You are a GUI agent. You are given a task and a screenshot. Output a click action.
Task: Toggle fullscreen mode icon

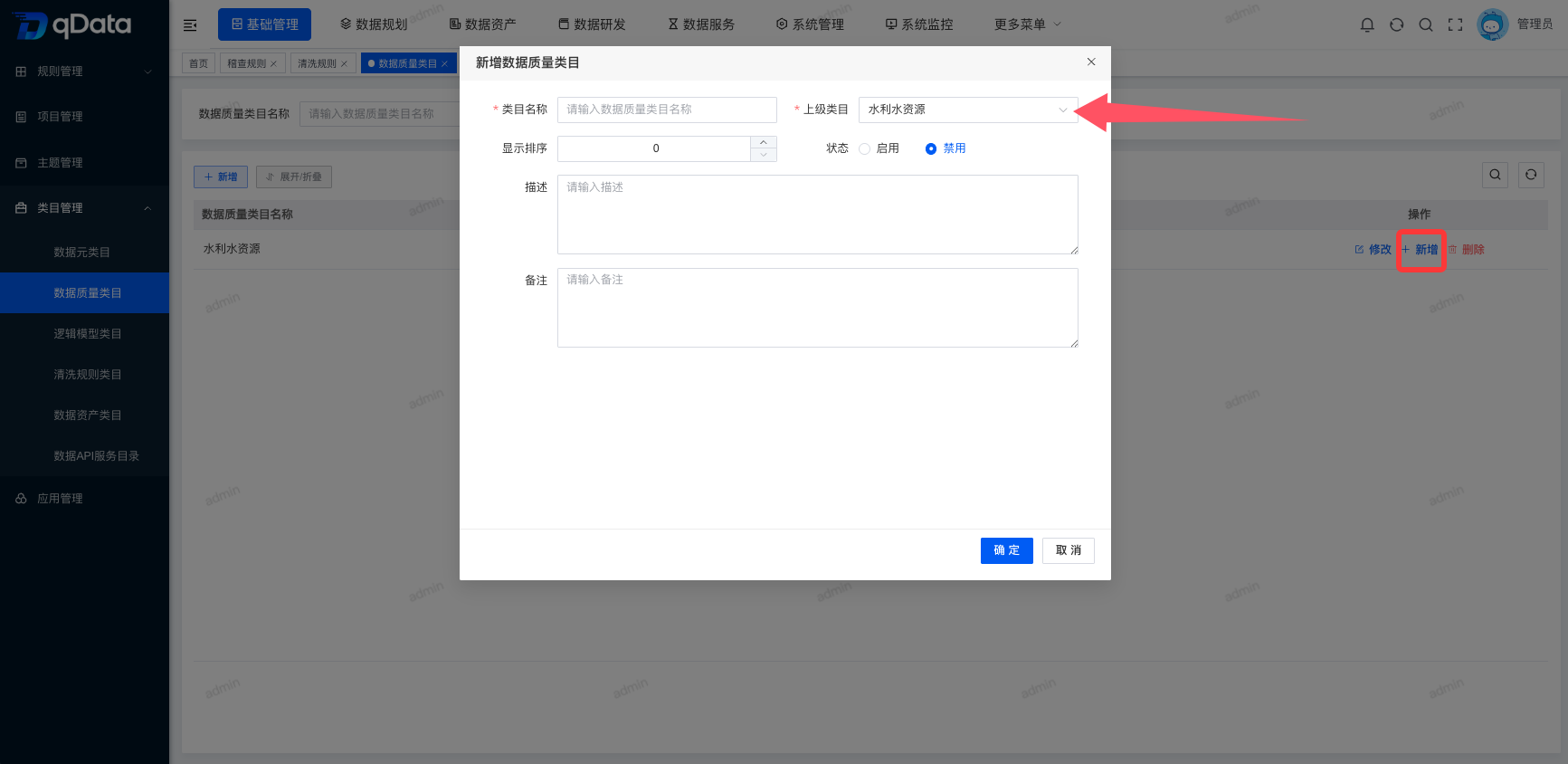click(1455, 24)
